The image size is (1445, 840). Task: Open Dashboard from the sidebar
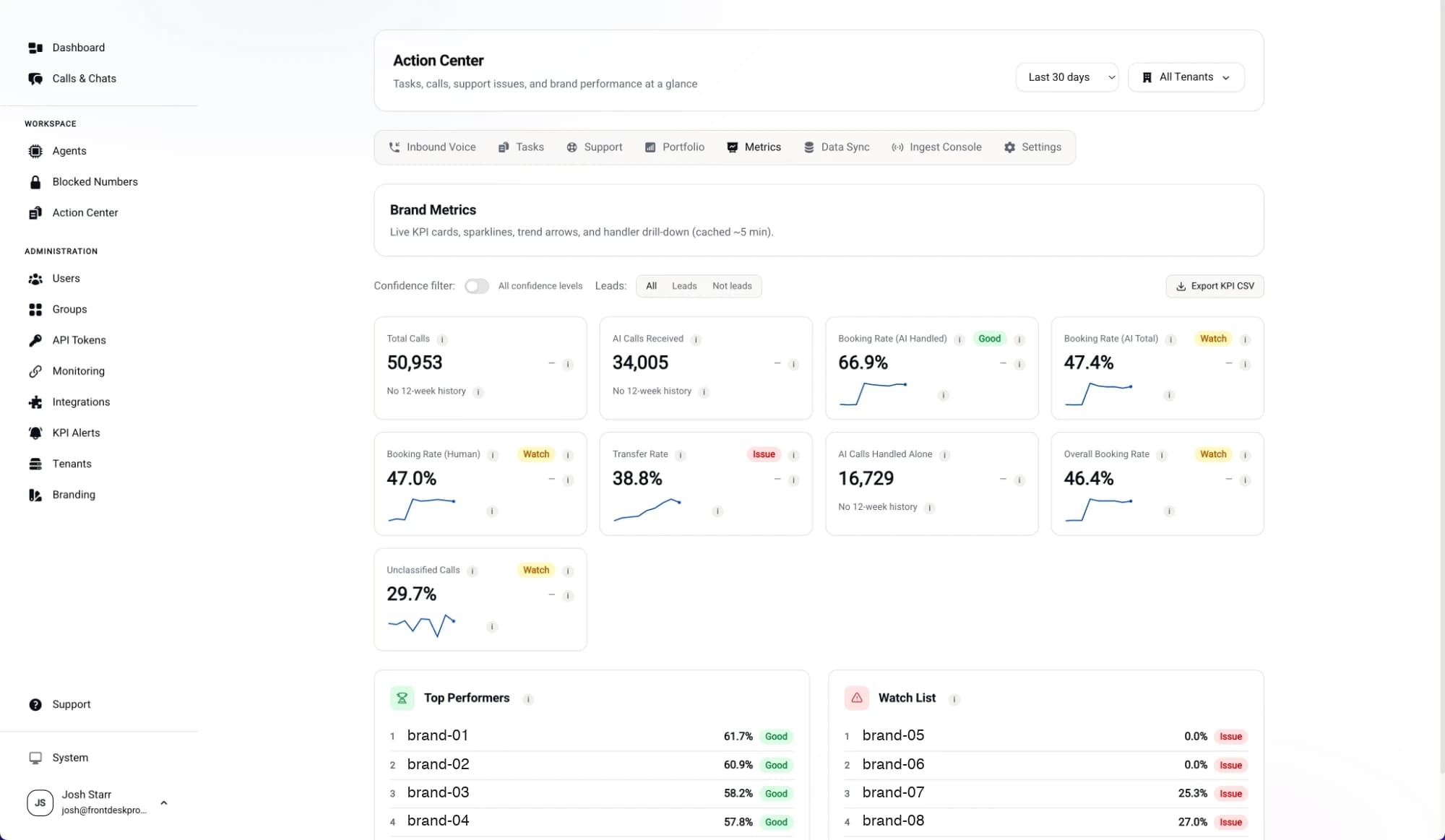[78, 48]
